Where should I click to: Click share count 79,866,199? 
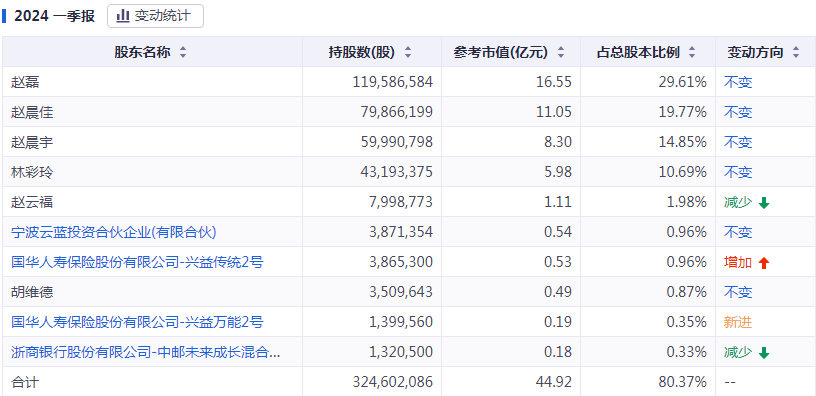pos(397,112)
